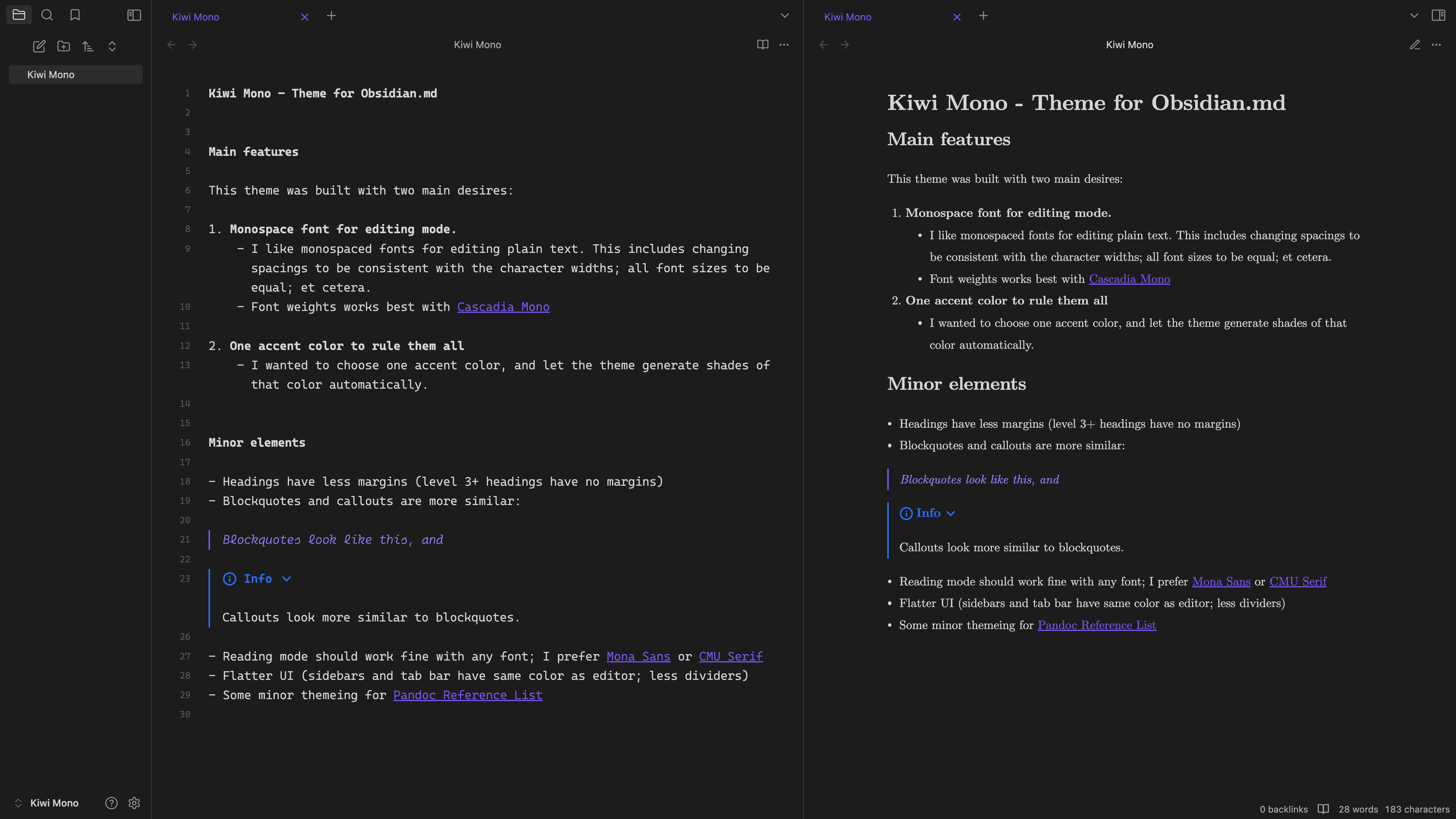Navigate back in the right pane
This screenshot has height=819, width=1456.
click(824, 45)
